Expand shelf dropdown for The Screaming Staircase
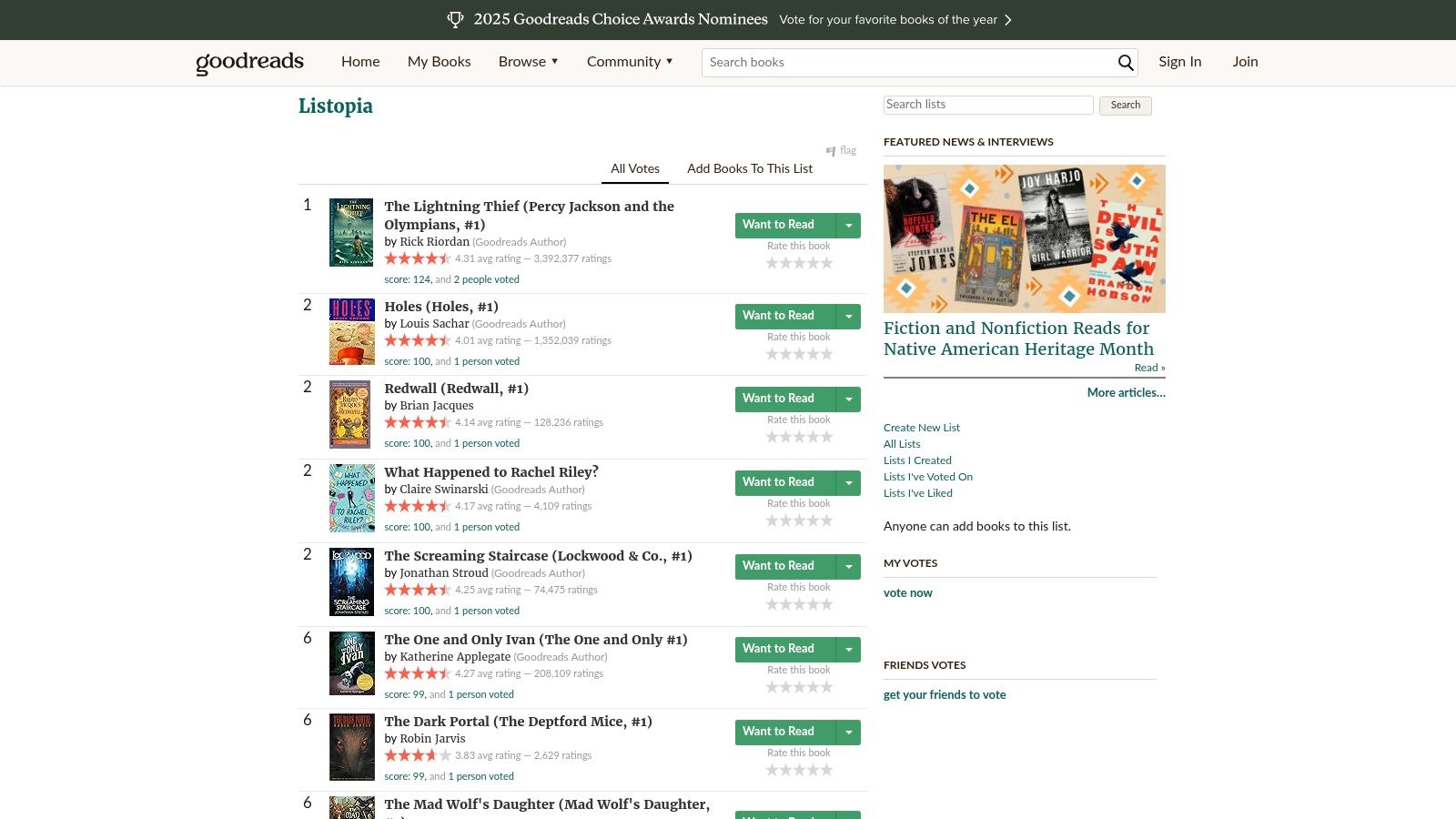1456x819 pixels. pos(848,567)
